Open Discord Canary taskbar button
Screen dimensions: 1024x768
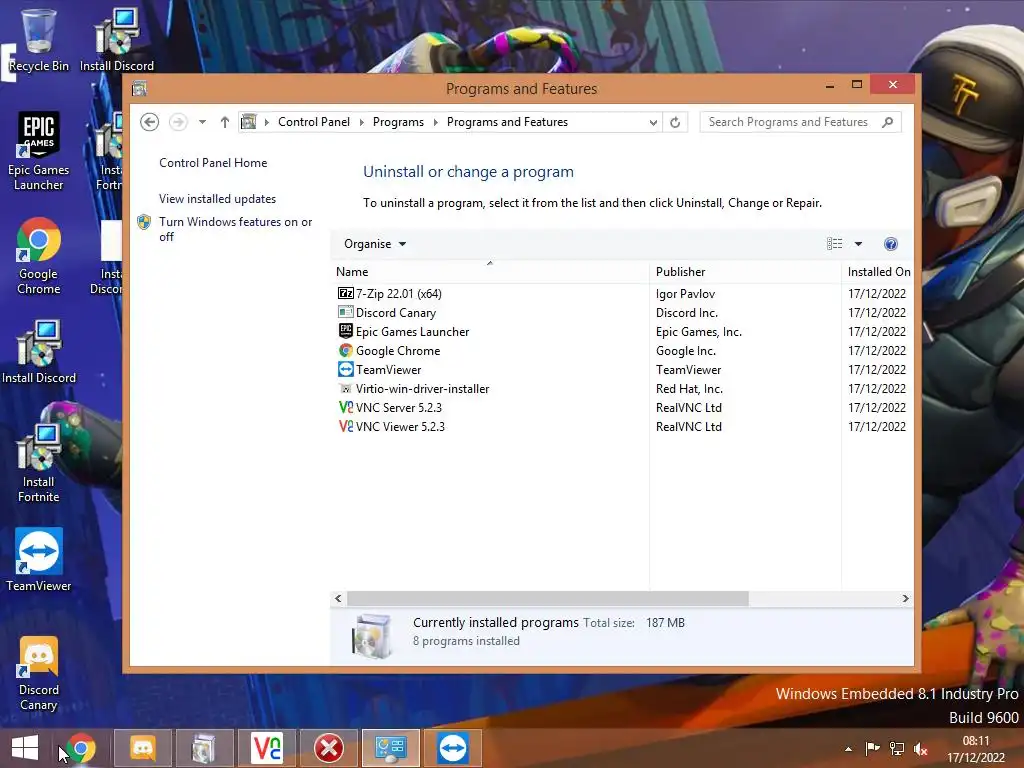tap(143, 748)
